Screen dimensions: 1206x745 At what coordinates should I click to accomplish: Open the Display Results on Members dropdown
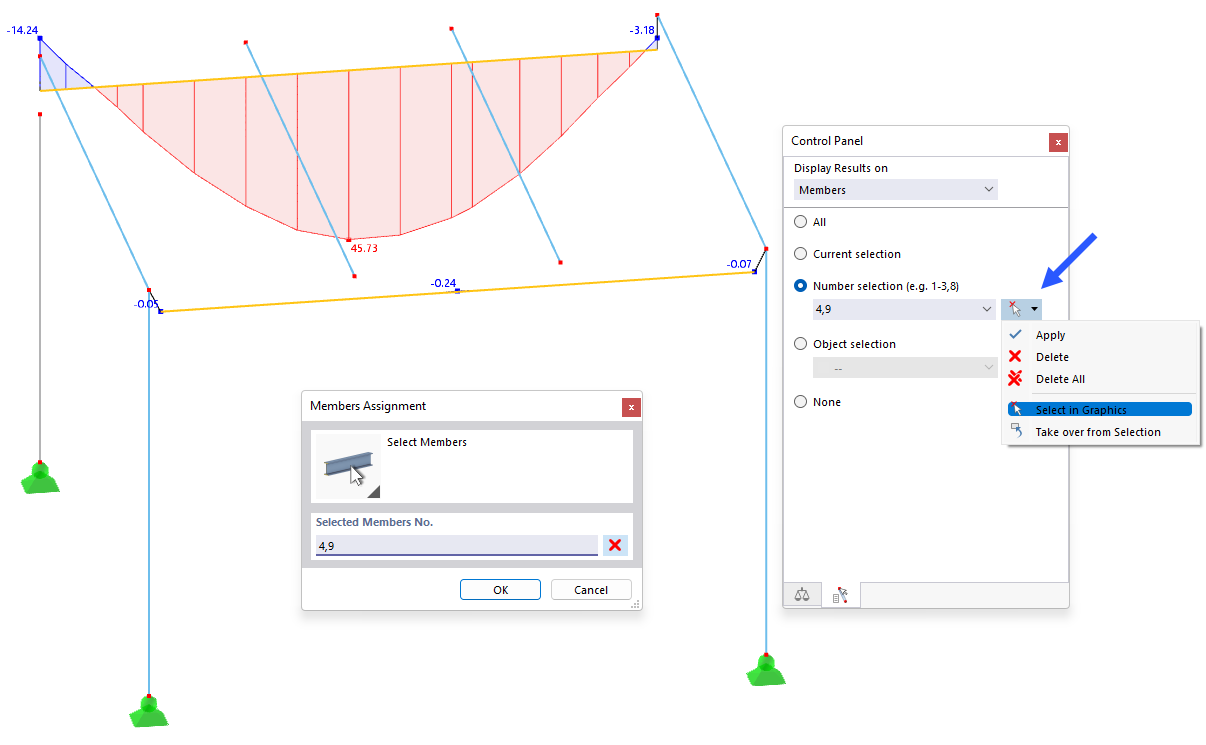point(896,190)
